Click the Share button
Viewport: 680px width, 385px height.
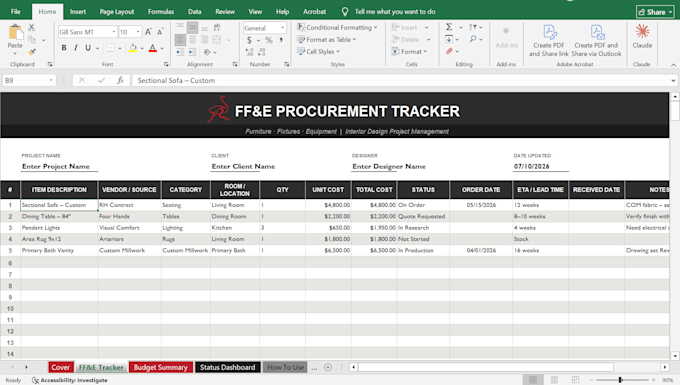(655, 12)
